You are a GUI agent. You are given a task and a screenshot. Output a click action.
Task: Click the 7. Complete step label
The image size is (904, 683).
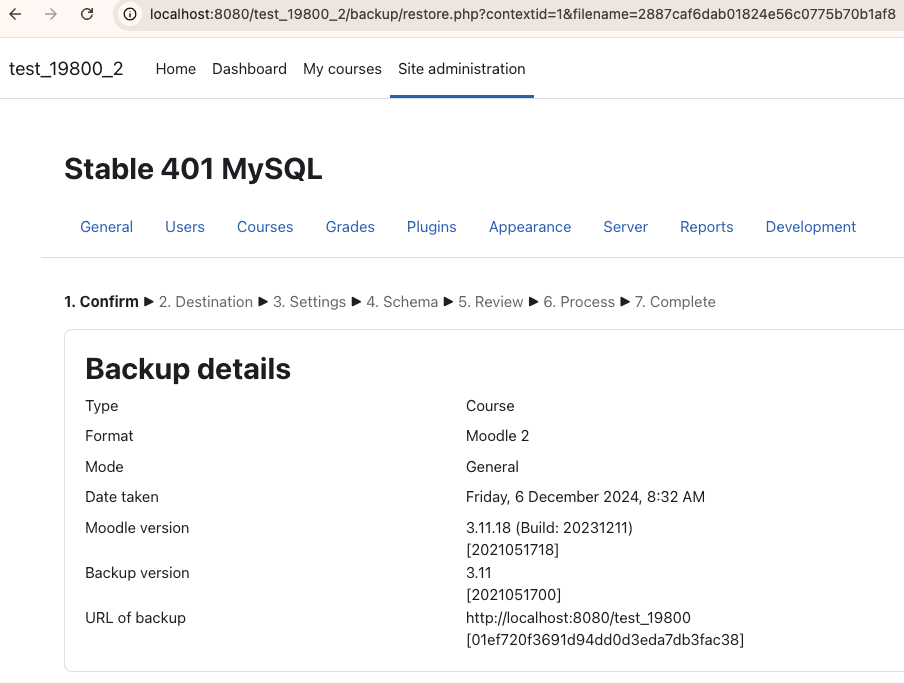675,301
